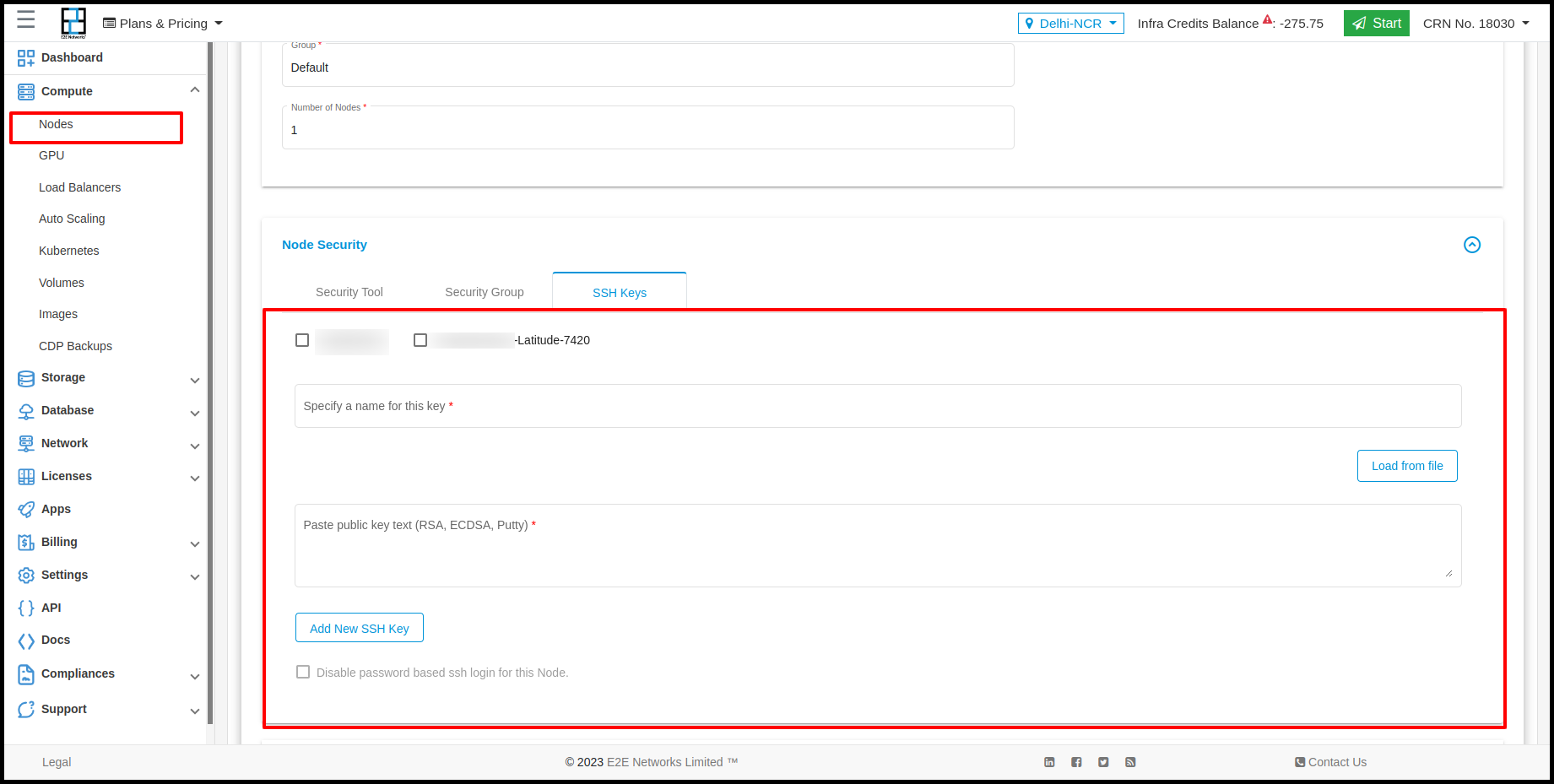Image resolution: width=1554 pixels, height=784 pixels.
Task: Click the Apps rocket icon
Action: (26, 510)
